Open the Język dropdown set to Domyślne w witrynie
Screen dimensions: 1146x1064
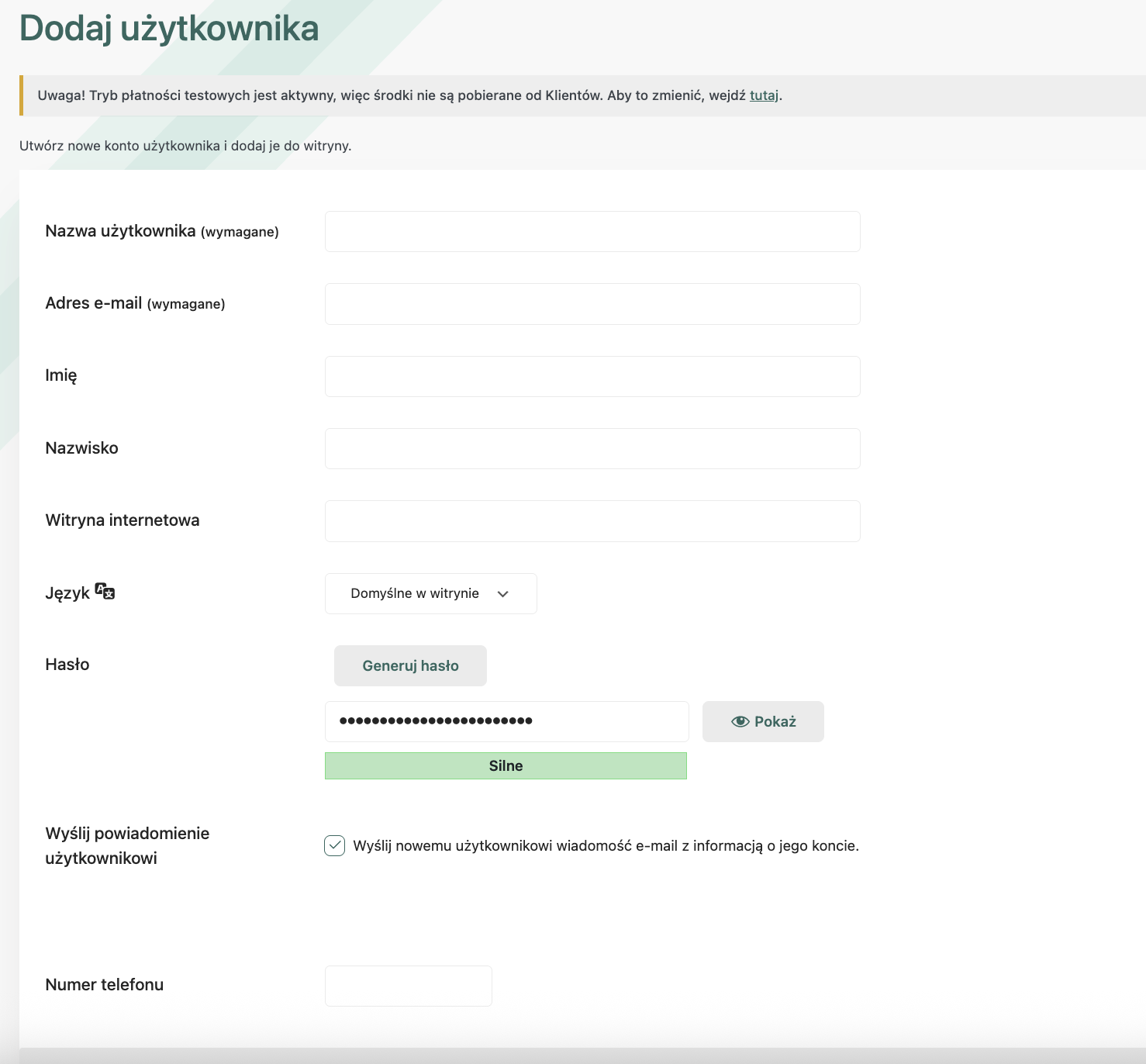[x=430, y=594]
